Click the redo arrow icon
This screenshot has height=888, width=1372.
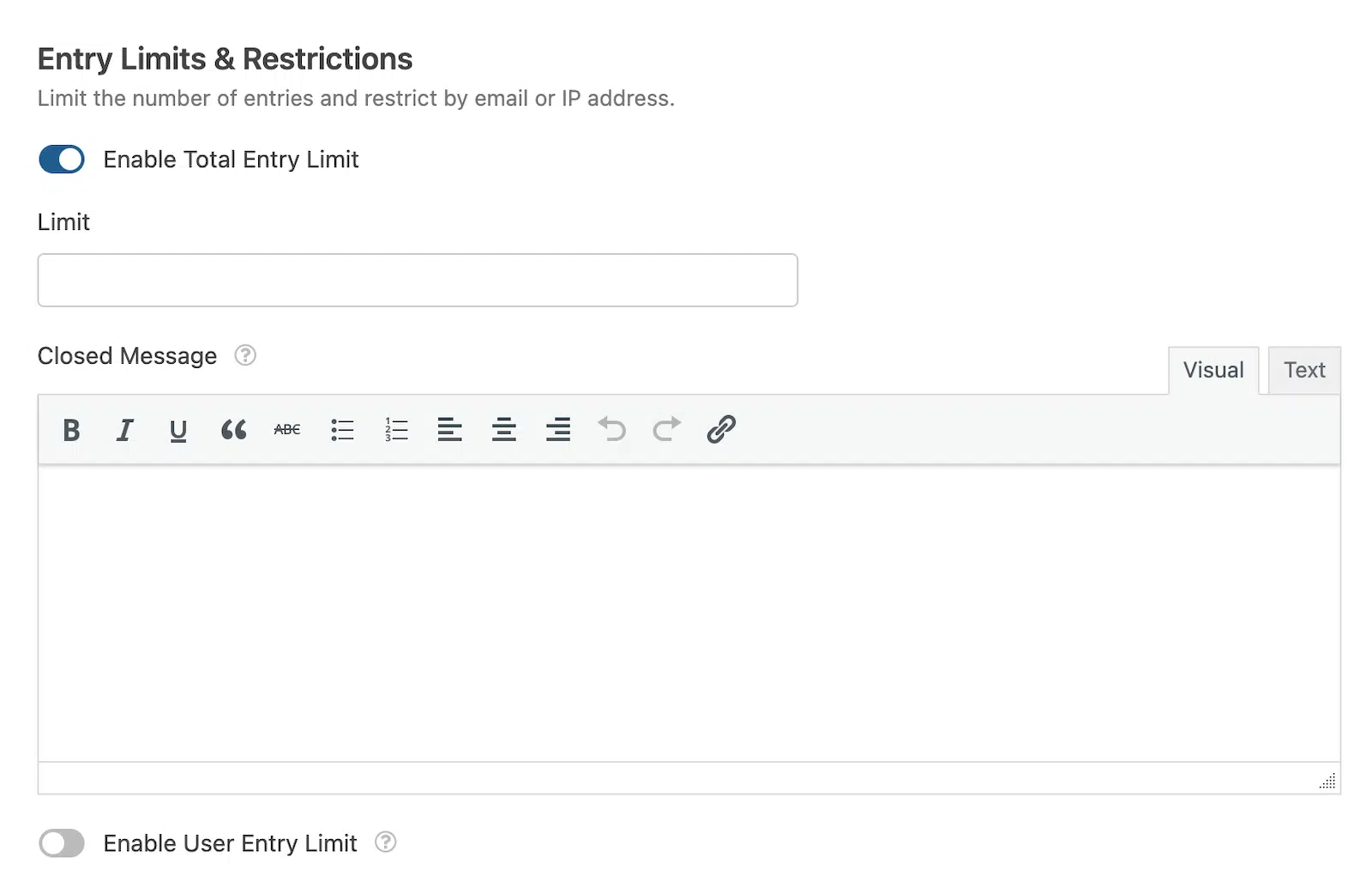(666, 429)
